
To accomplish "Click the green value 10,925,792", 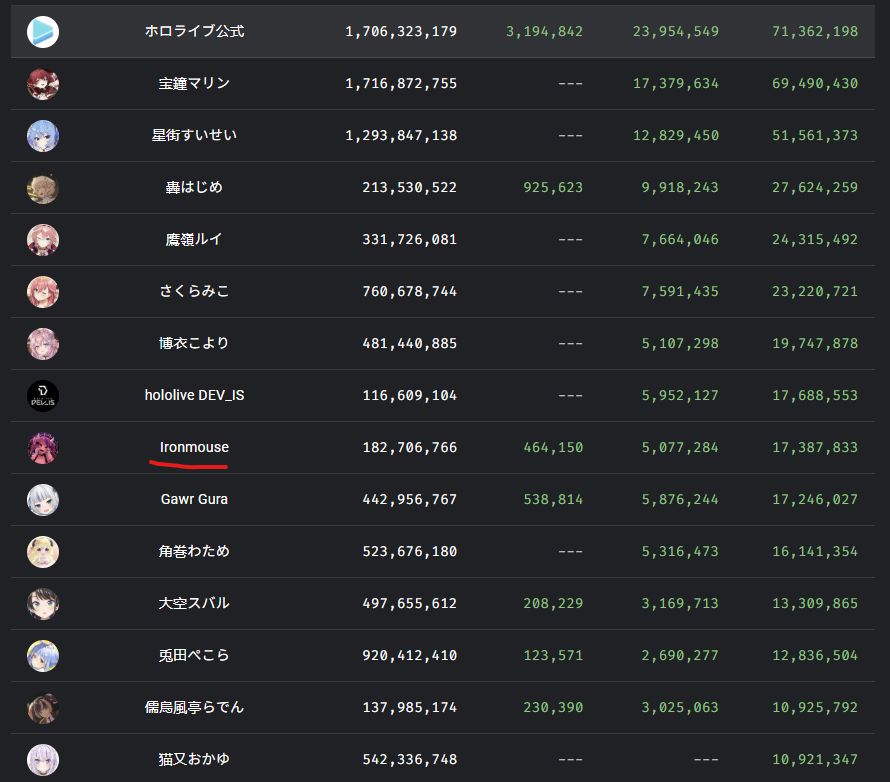I will [815, 708].
